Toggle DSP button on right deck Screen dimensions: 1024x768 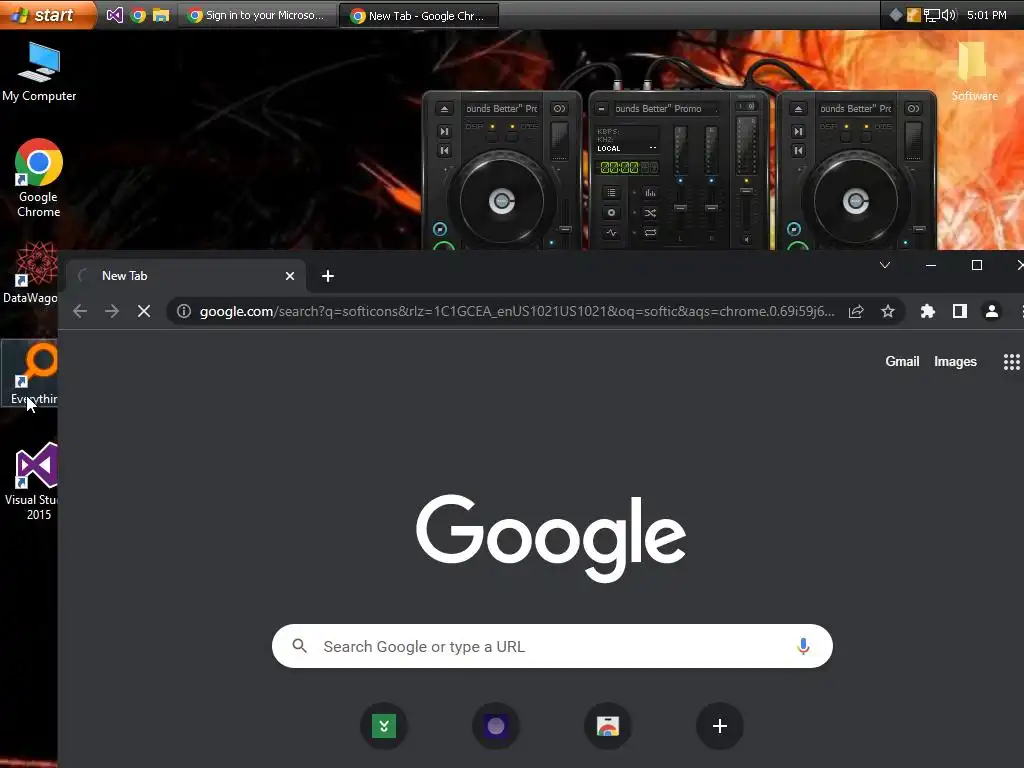[x=846, y=137]
